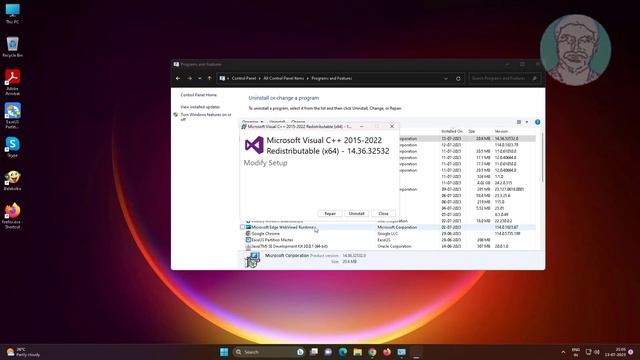Open recent locations dropdown next to Forward arrow
The height and width of the screenshot is (360, 640).
[200, 78]
